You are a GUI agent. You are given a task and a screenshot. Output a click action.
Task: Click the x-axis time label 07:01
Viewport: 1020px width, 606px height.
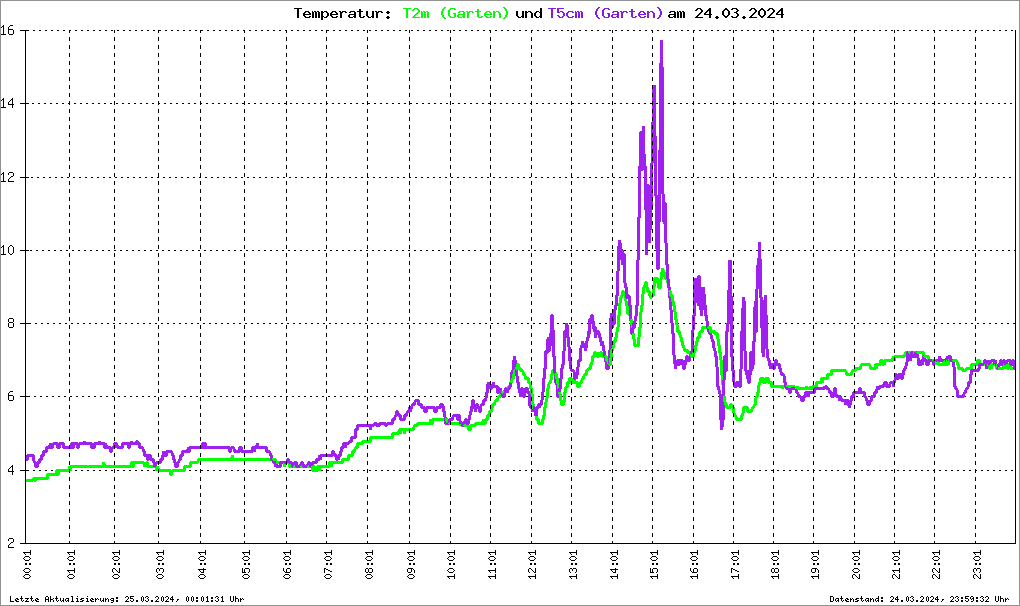pyautogui.click(x=328, y=564)
